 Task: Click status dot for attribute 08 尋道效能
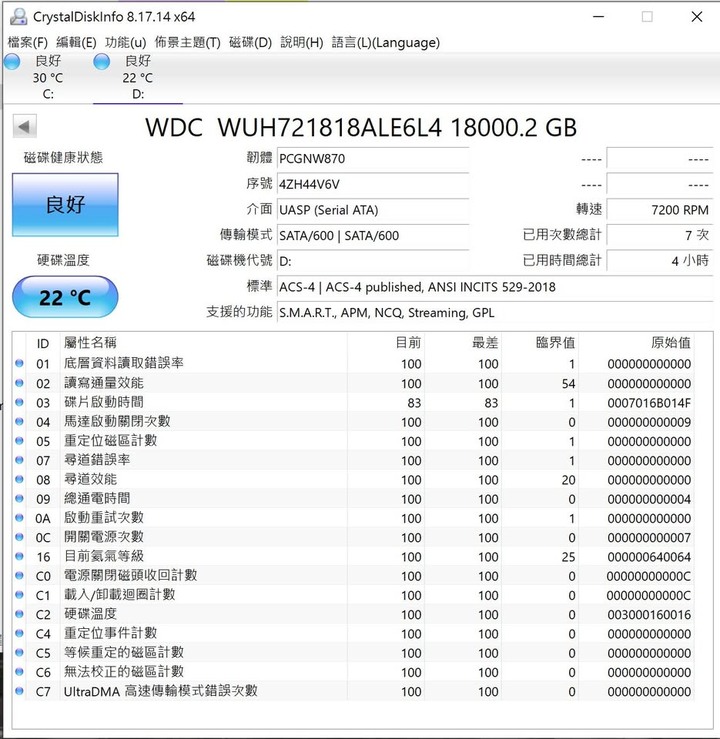point(19,479)
